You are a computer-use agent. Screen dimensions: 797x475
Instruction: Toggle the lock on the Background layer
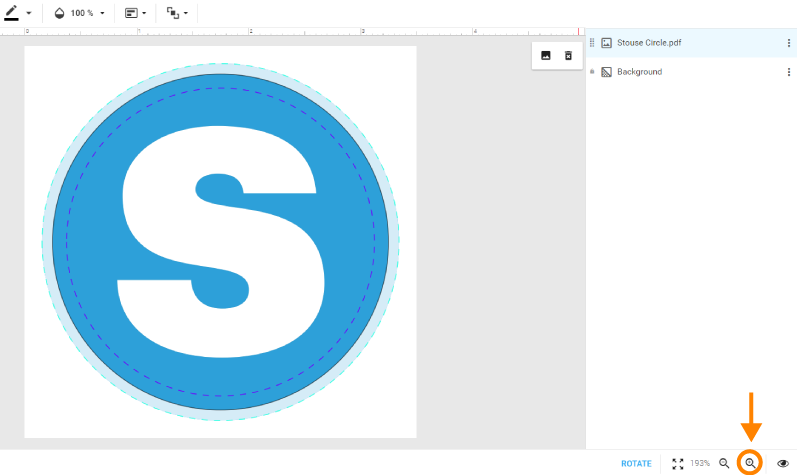coord(592,72)
